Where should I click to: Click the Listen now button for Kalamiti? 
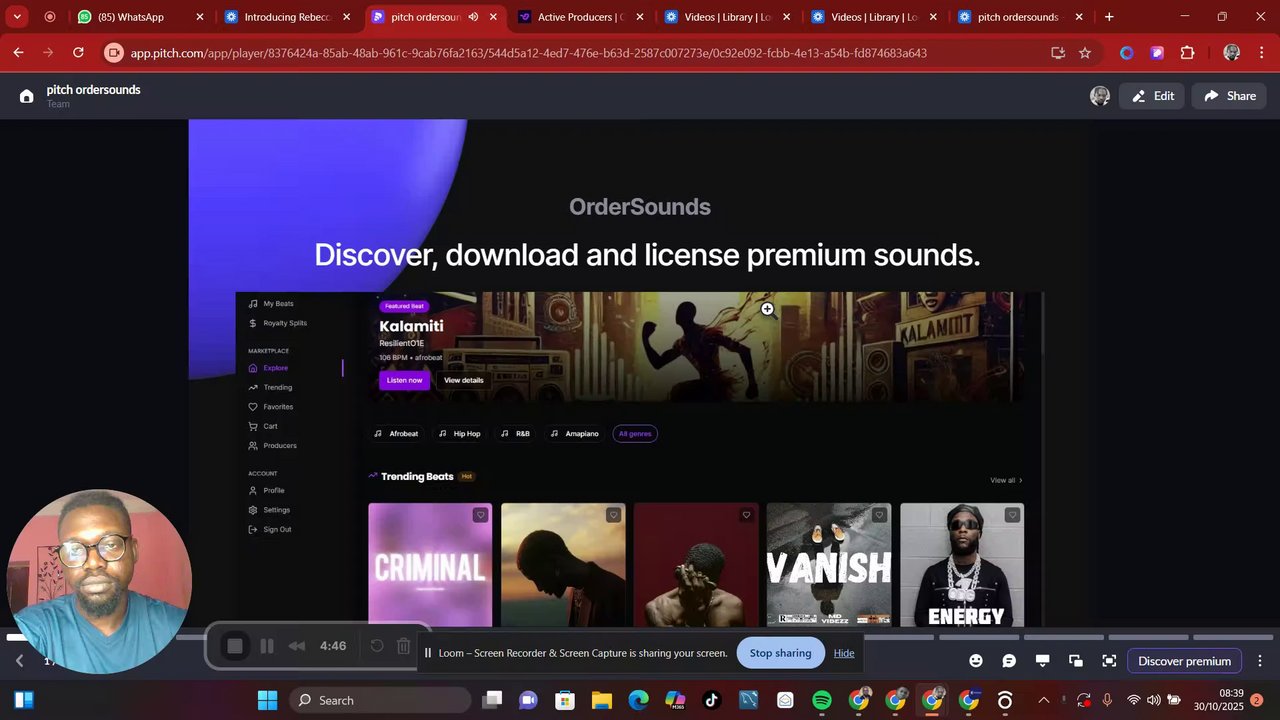404,380
